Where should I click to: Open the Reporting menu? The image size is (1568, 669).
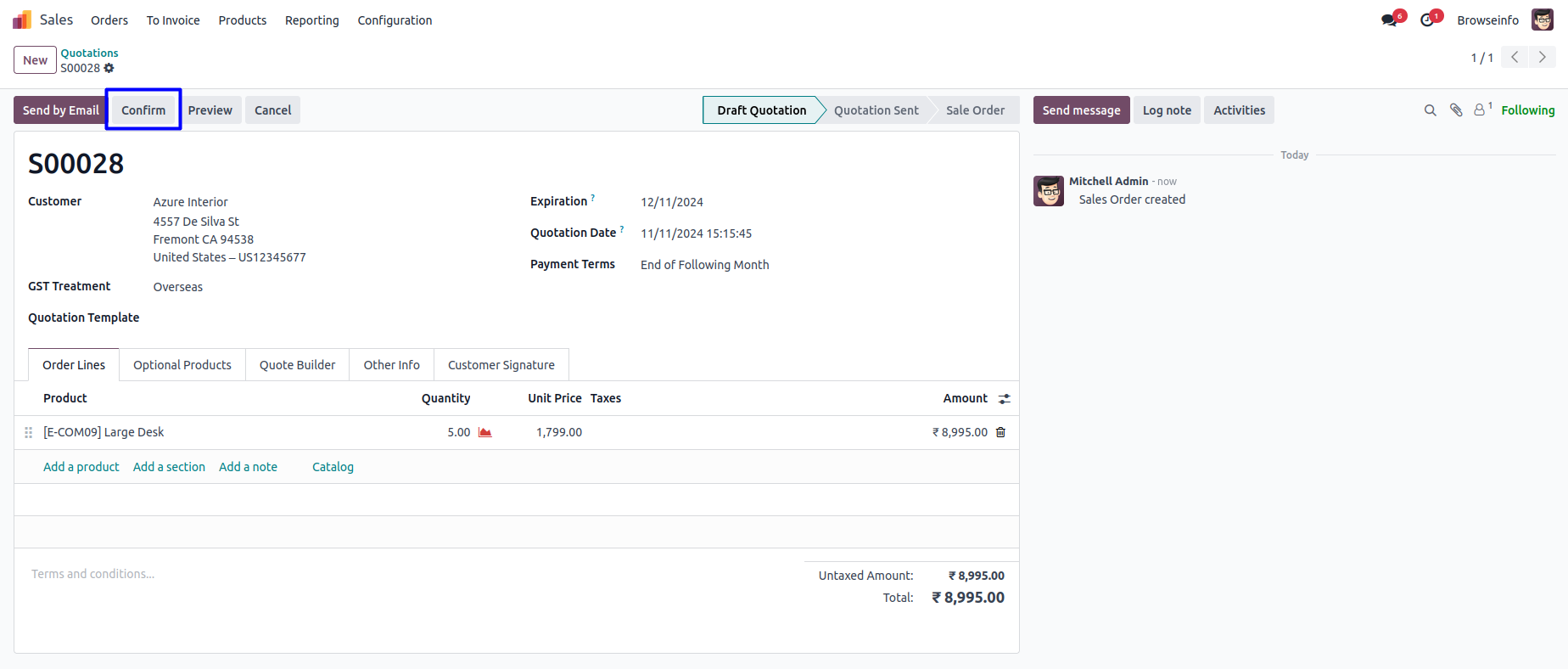click(x=311, y=20)
